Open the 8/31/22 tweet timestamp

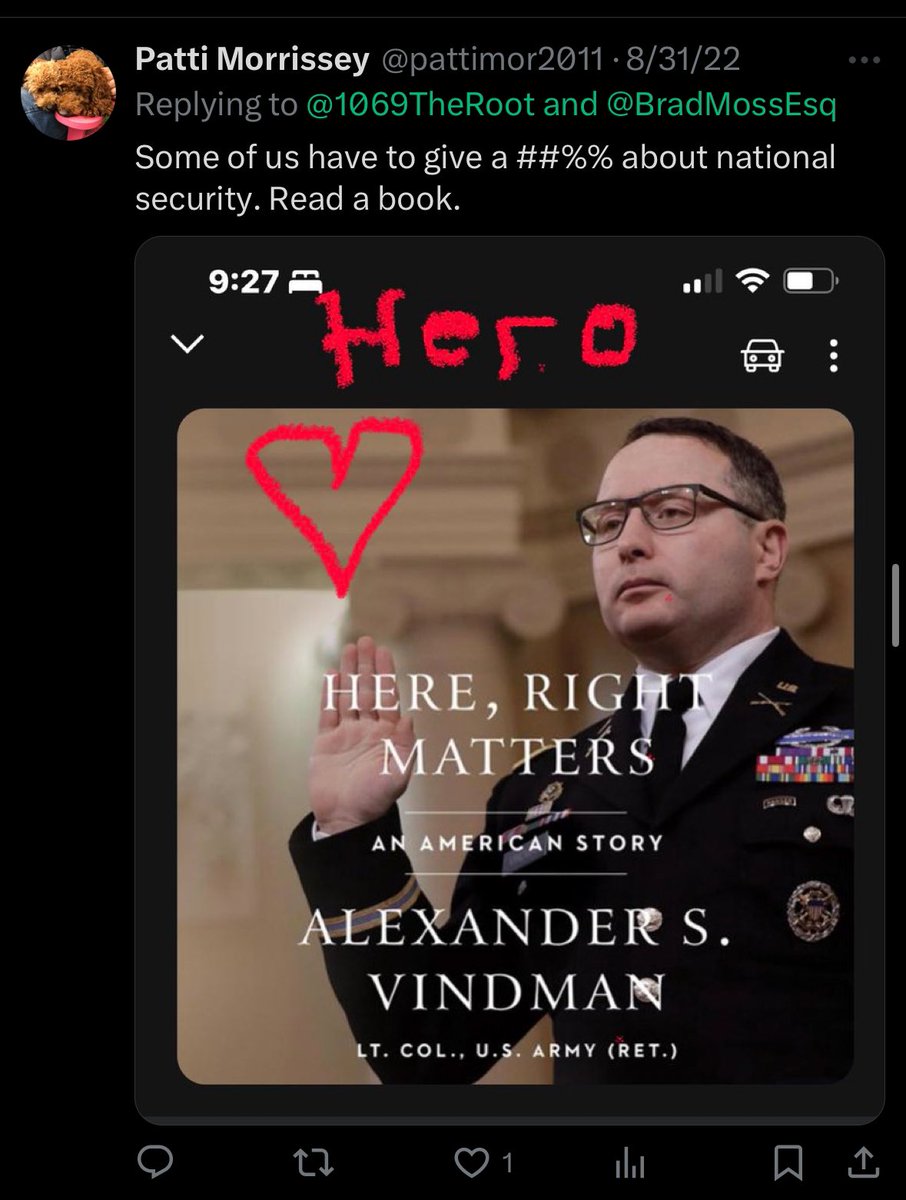pyautogui.click(x=682, y=60)
